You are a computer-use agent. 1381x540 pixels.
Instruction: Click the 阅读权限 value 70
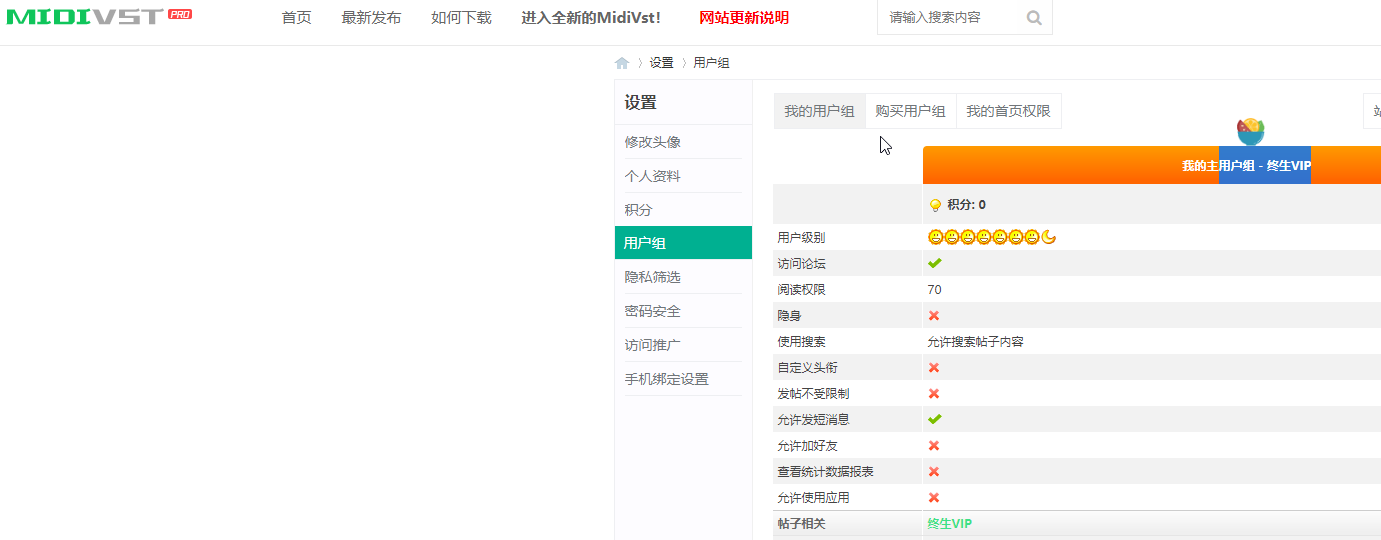934,289
